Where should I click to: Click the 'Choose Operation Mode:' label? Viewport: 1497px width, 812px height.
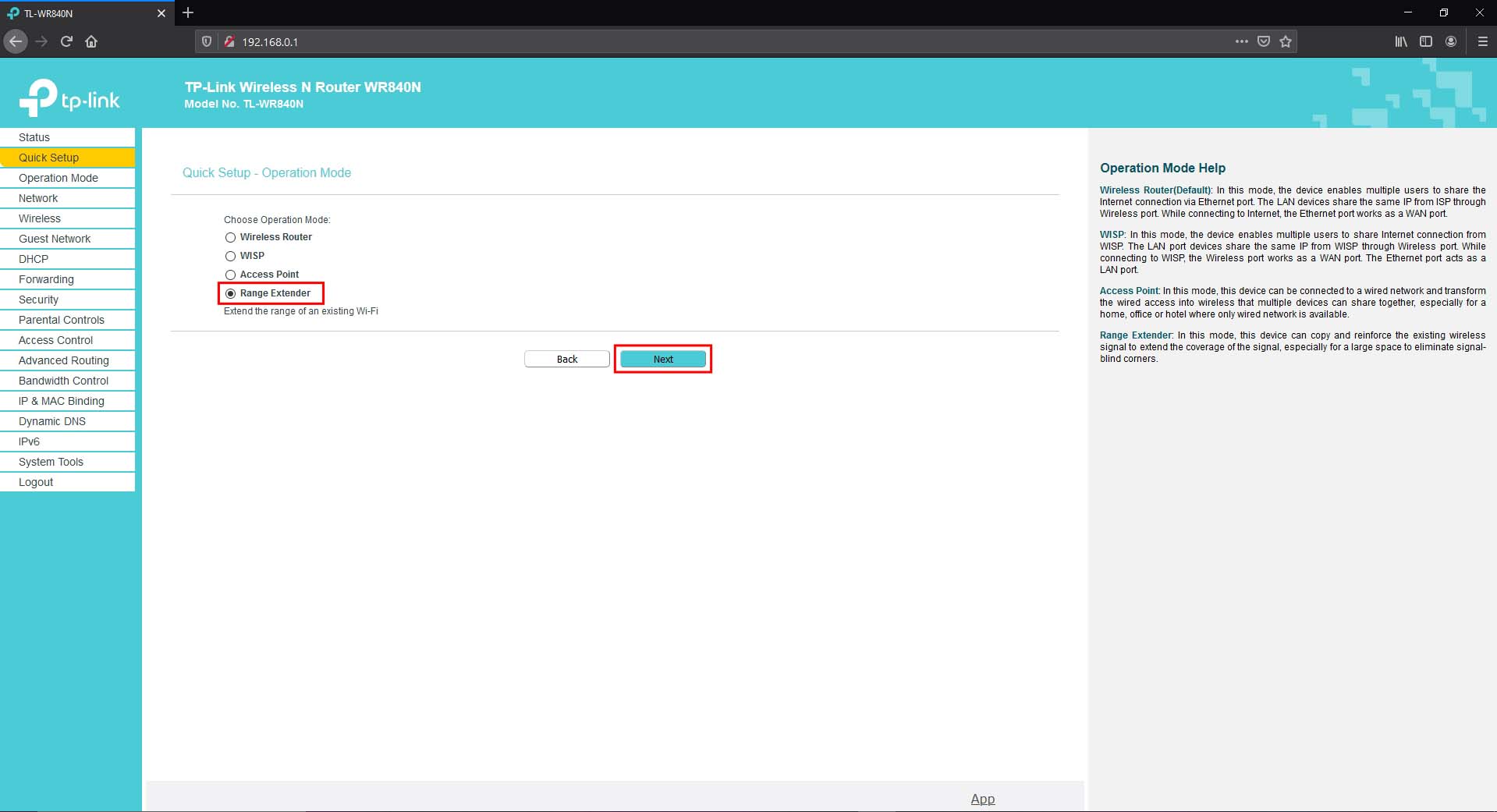pyautogui.click(x=277, y=220)
